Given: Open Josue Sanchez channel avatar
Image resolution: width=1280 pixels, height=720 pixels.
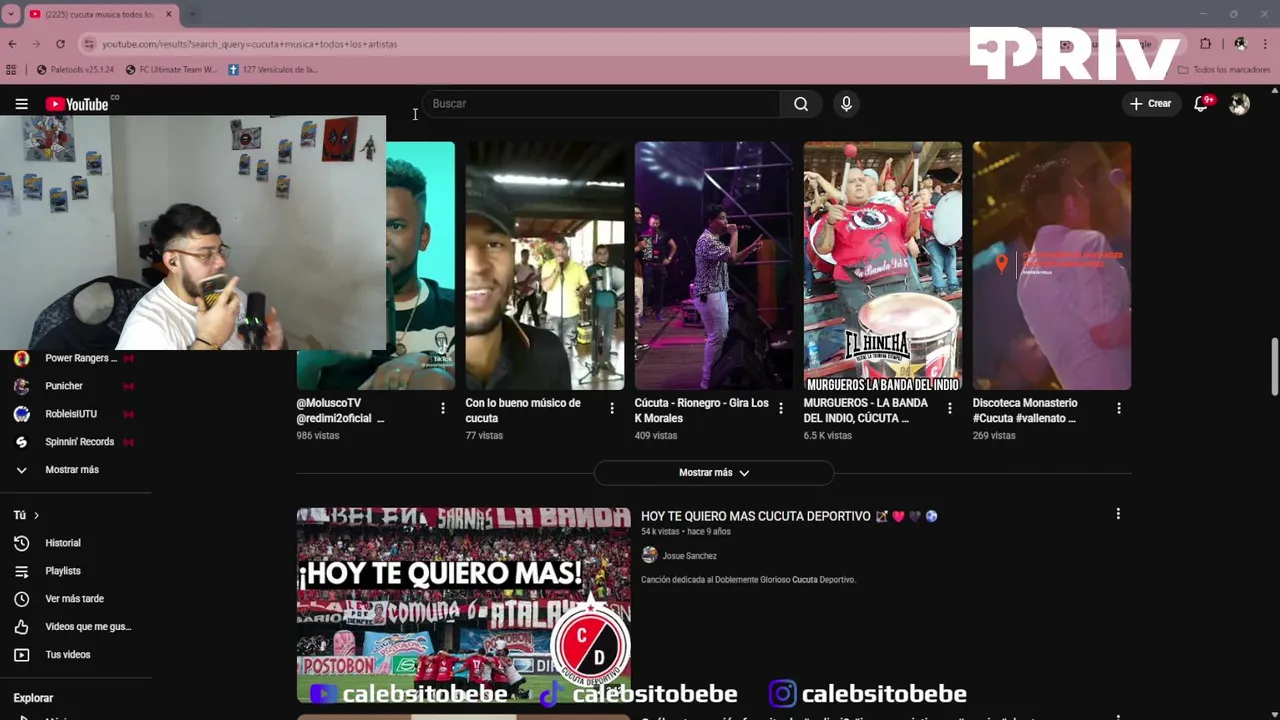Looking at the screenshot, I should (x=649, y=555).
